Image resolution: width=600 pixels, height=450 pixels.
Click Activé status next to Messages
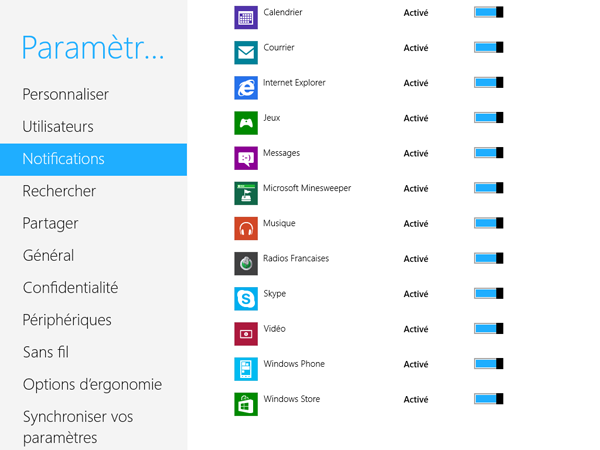tap(416, 153)
